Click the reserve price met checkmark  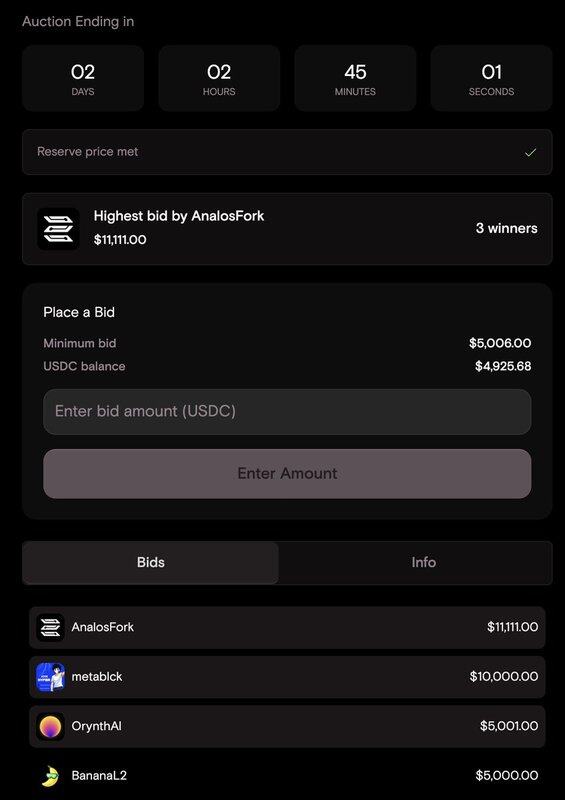[x=530, y=152]
